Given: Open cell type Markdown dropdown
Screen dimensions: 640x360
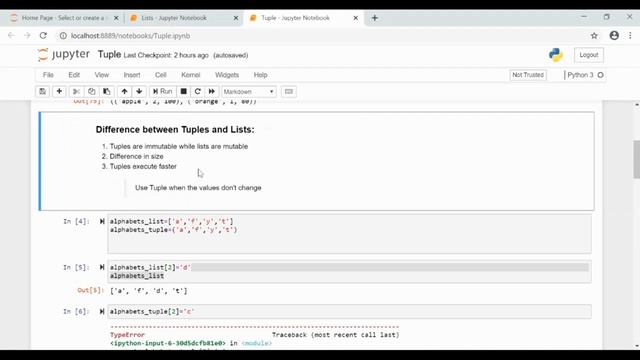Looking at the screenshot, I should tap(249, 91).
